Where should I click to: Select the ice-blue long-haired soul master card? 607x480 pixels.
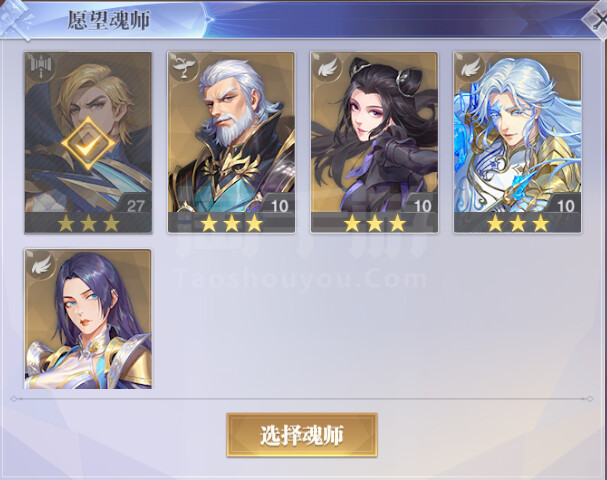click(x=518, y=142)
